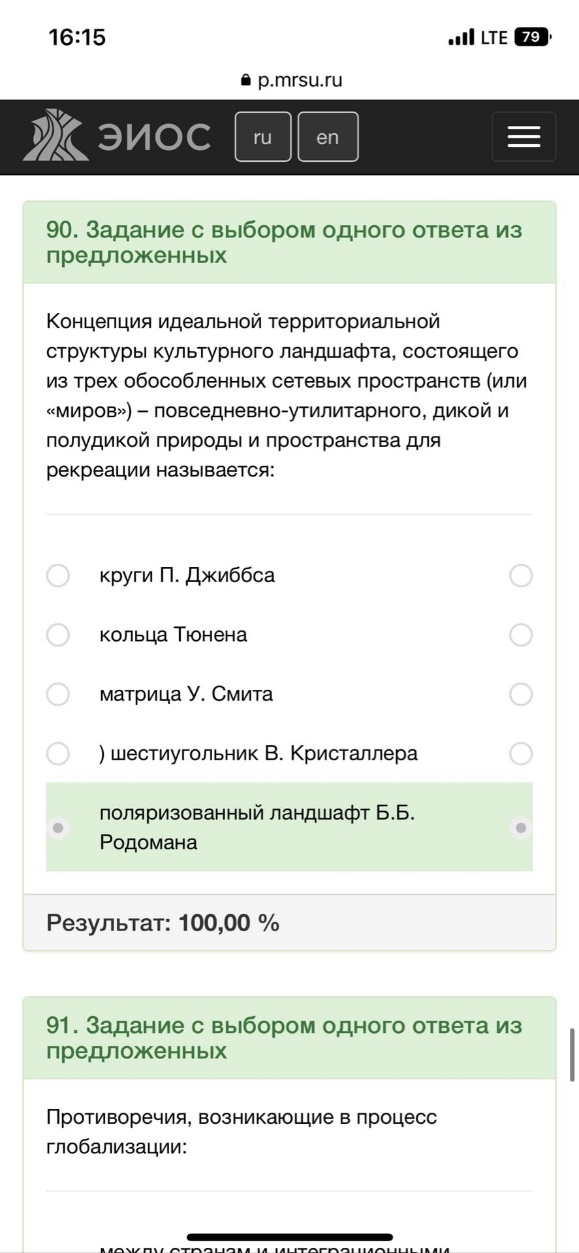Select left radio for кольца Тюнена

(59, 634)
